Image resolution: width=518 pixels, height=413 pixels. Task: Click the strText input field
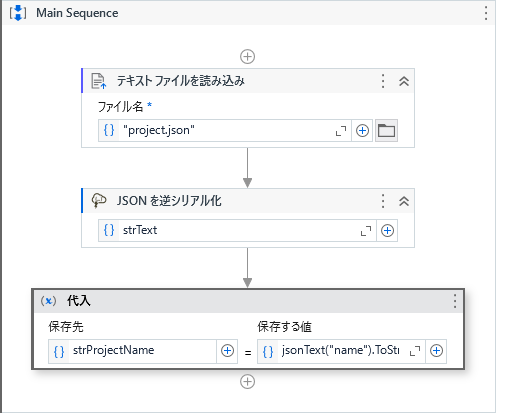[x=237, y=230]
